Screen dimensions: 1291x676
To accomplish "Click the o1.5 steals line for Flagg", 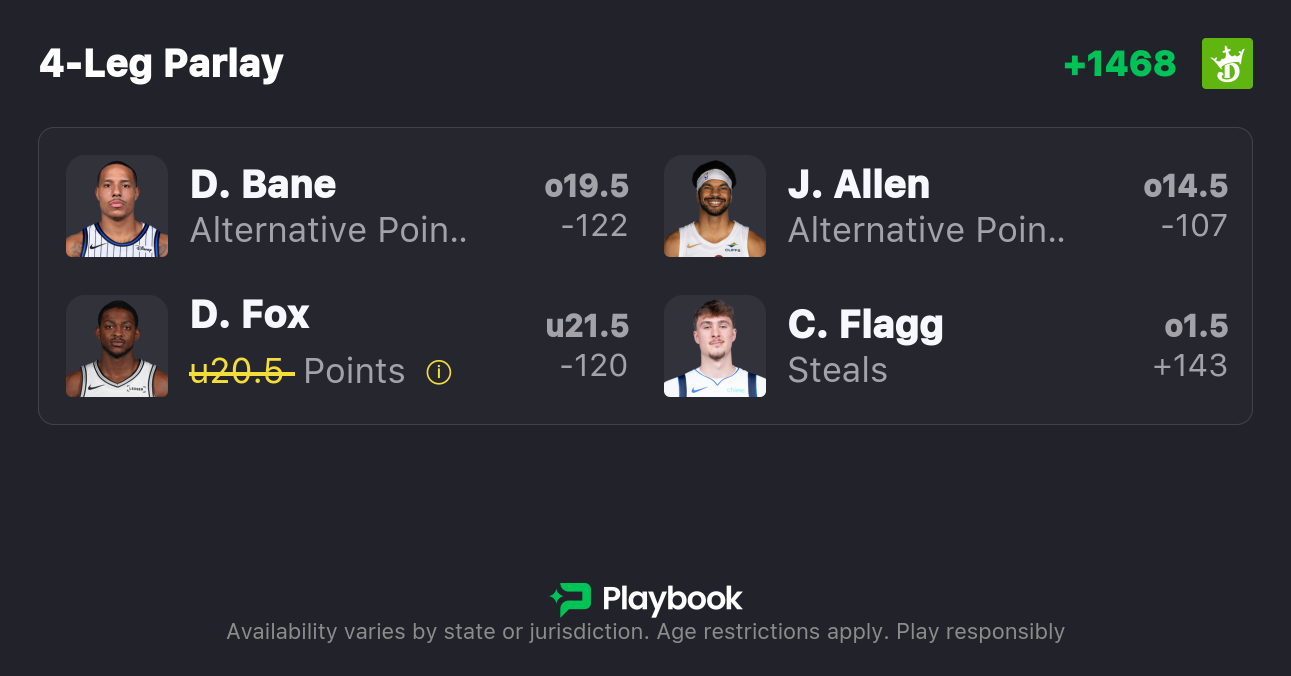I will coord(1196,326).
